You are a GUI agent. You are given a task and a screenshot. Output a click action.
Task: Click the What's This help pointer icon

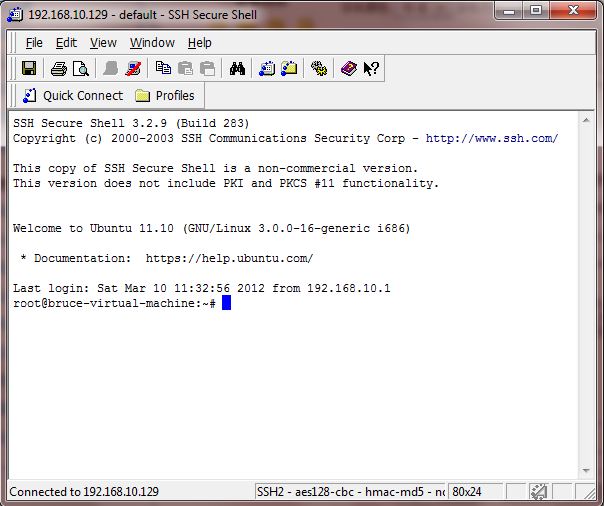point(371,69)
